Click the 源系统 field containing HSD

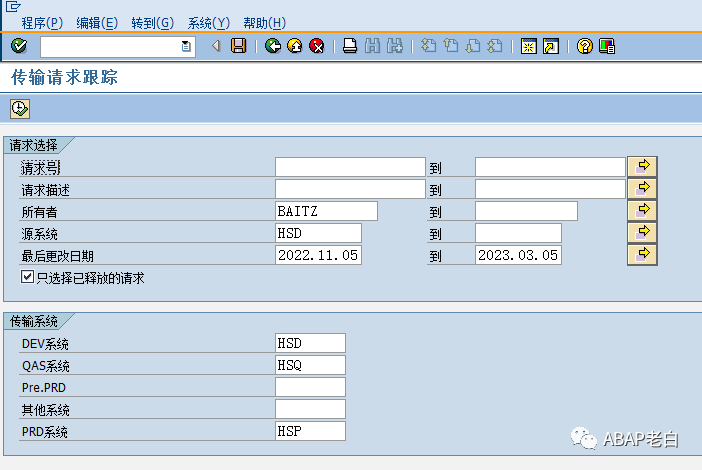(318, 233)
